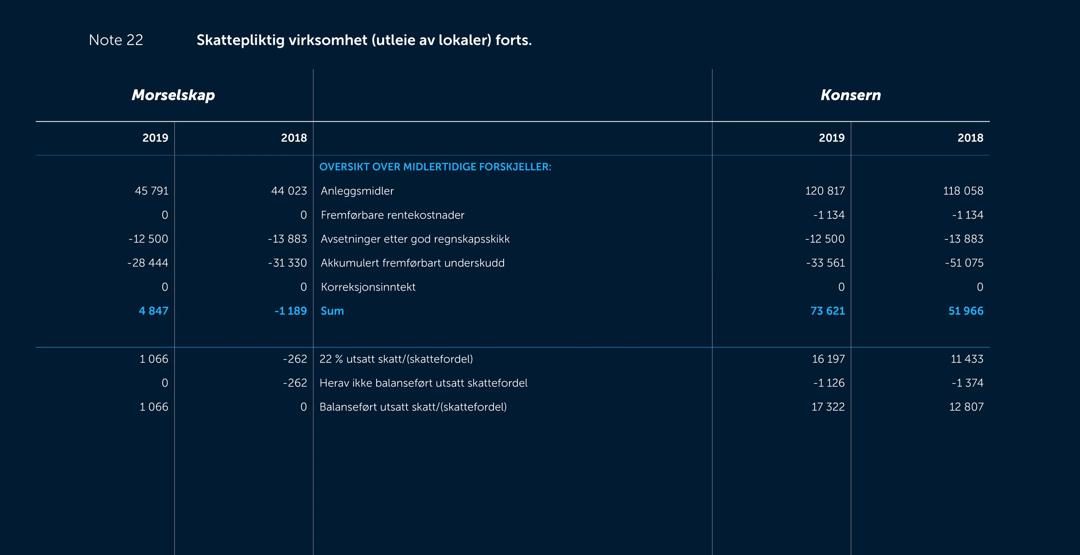Select Morselskap 2018 value -13 883
Image resolution: width=1080 pixels, height=555 pixels.
coord(287,239)
